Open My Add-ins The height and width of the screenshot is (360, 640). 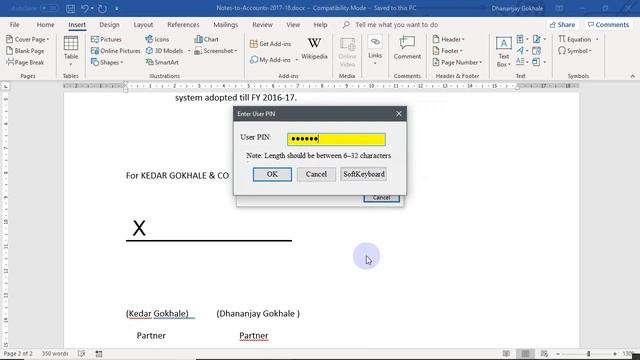click(x=270, y=60)
